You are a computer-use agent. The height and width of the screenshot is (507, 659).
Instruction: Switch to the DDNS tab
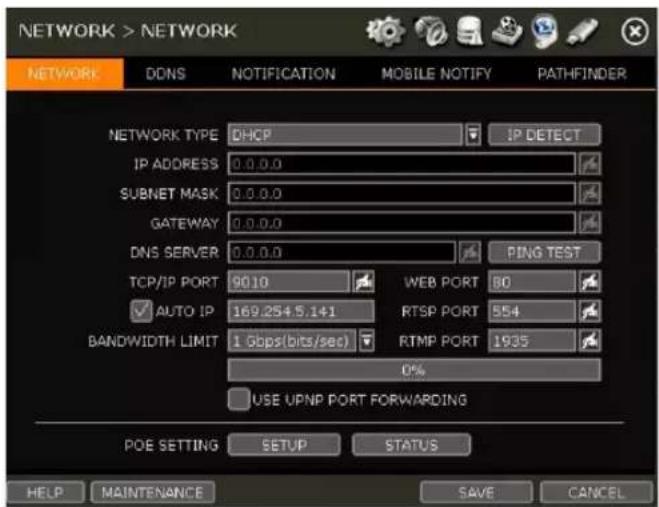(x=166, y=74)
